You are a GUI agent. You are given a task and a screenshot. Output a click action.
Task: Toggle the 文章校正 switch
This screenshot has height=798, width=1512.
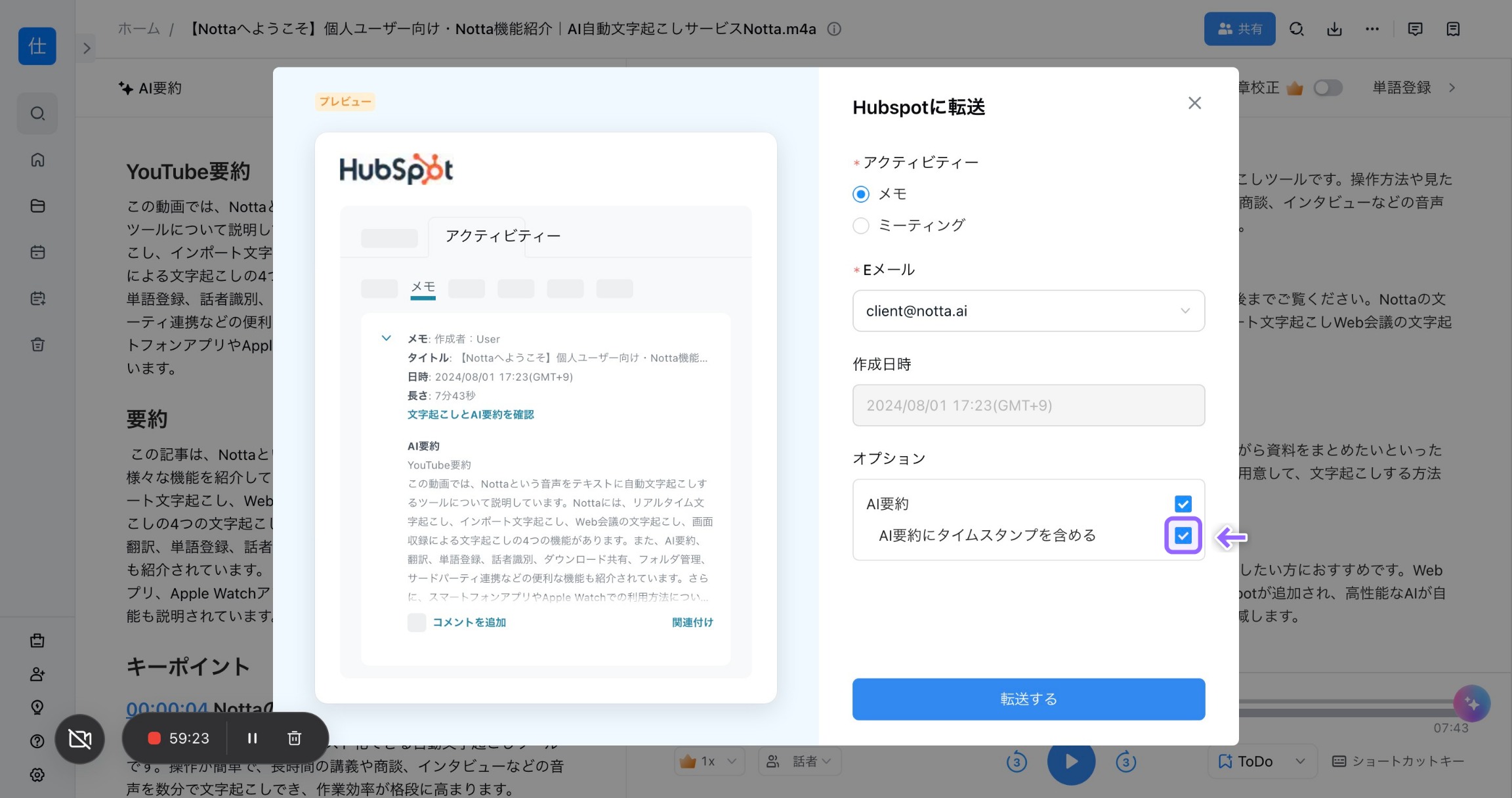coord(1328,88)
